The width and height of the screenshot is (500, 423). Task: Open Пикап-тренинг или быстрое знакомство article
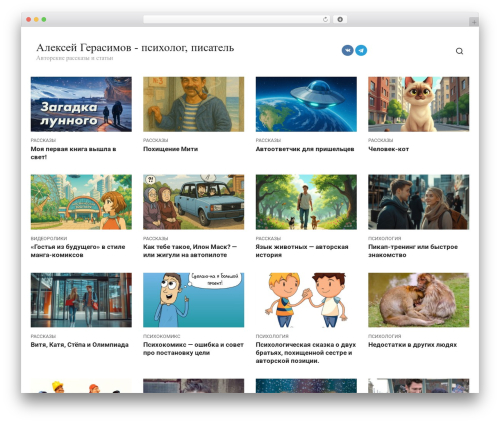(x=413, y=251)
